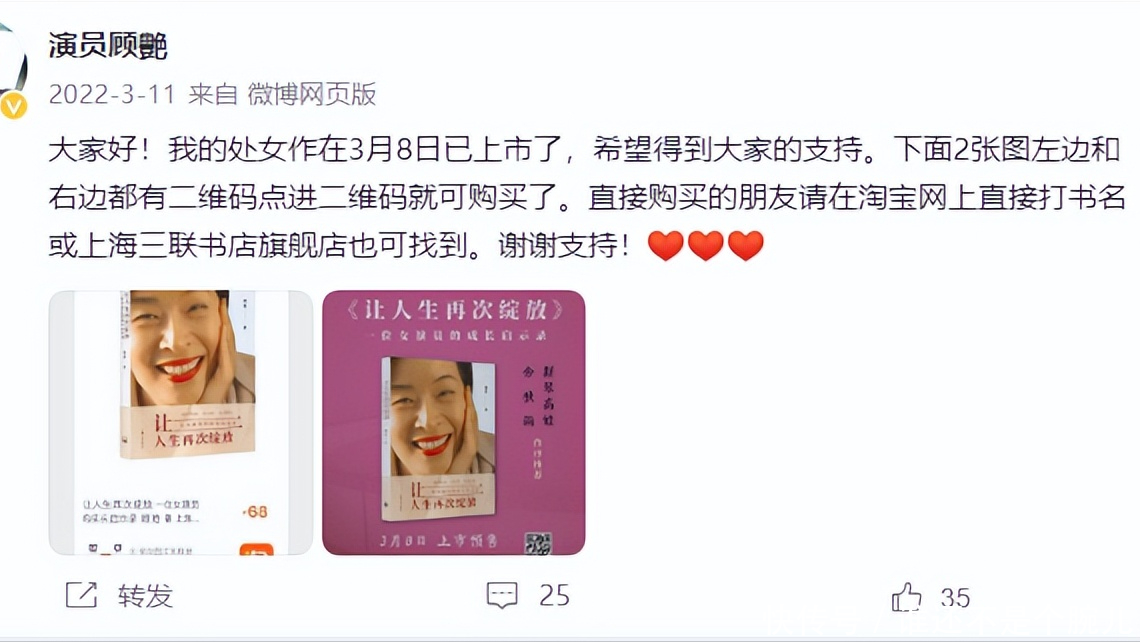The height and width of the screenshot is (642, 1140).
Task: Click the 《让人生再次绽放》 title in poster
Action: pyautogui.click(x=455, y=310)
